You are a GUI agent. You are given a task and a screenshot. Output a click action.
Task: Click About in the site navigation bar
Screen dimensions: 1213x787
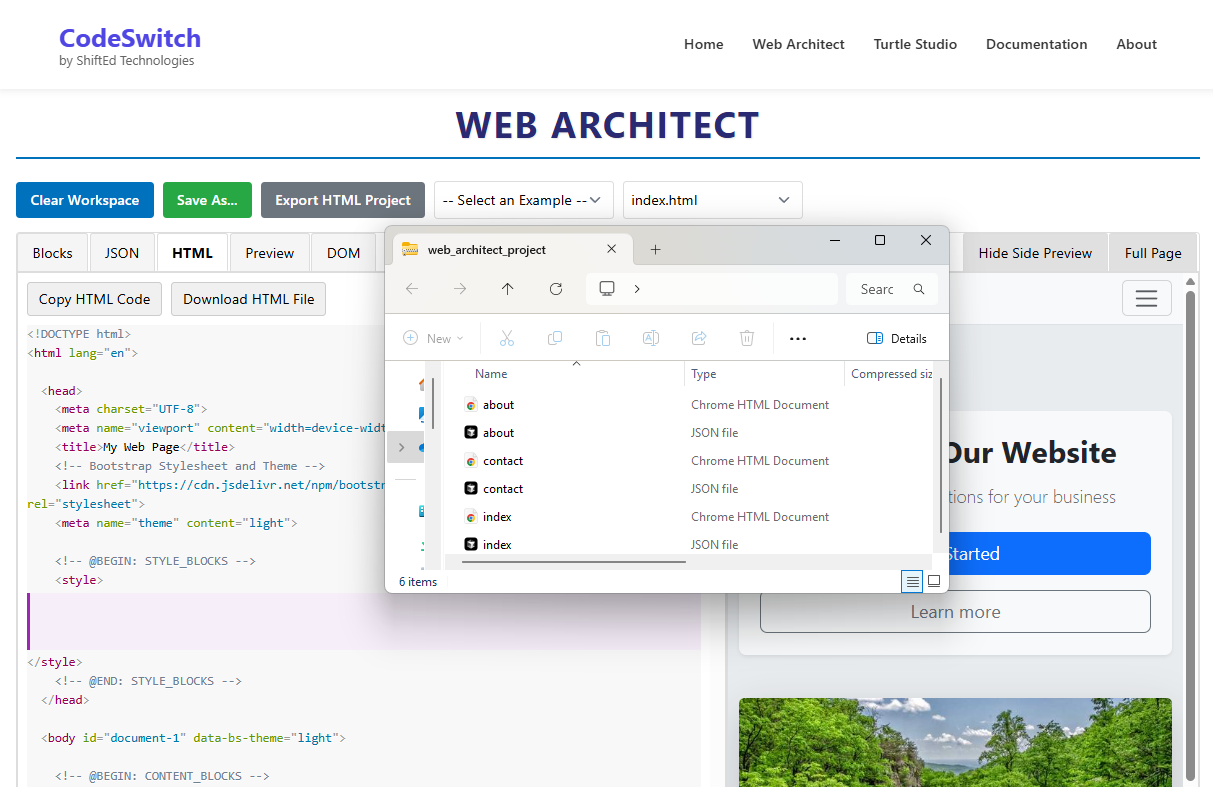(1136, 44)
